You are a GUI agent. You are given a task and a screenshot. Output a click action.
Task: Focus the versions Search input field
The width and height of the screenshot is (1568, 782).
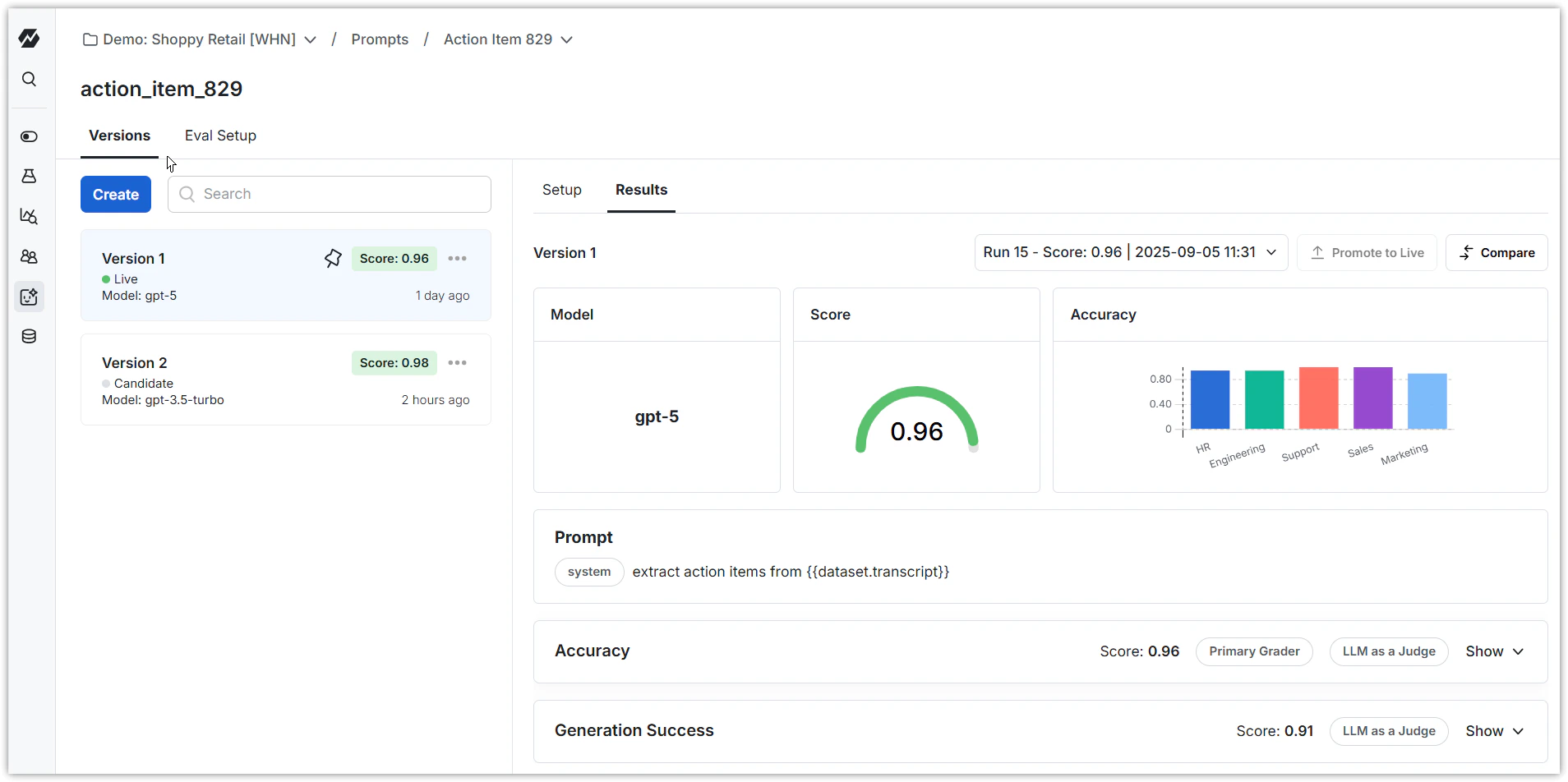click(330, 194)
